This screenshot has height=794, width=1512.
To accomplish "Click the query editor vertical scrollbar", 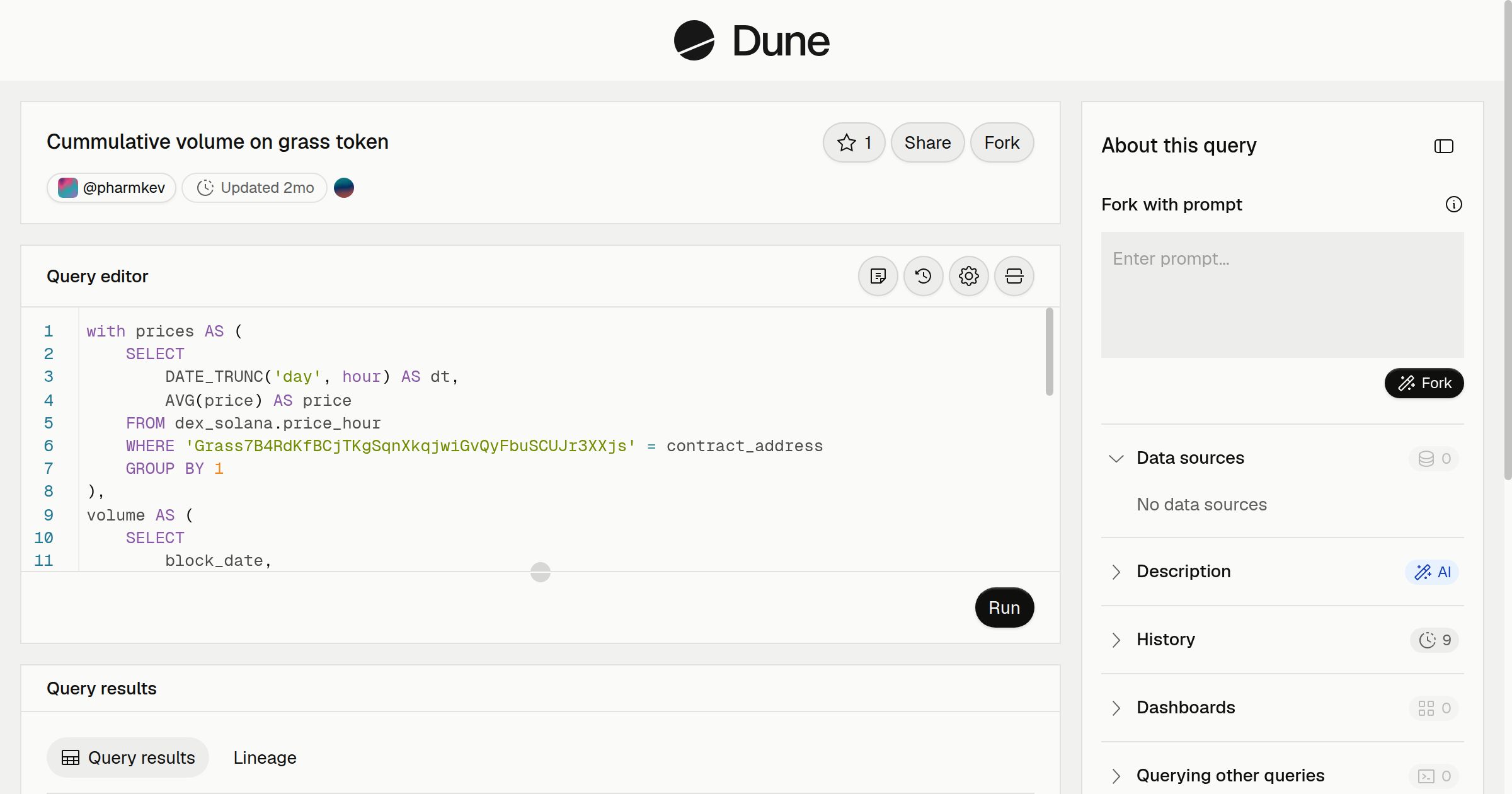I will click(x=1049, y=352).
